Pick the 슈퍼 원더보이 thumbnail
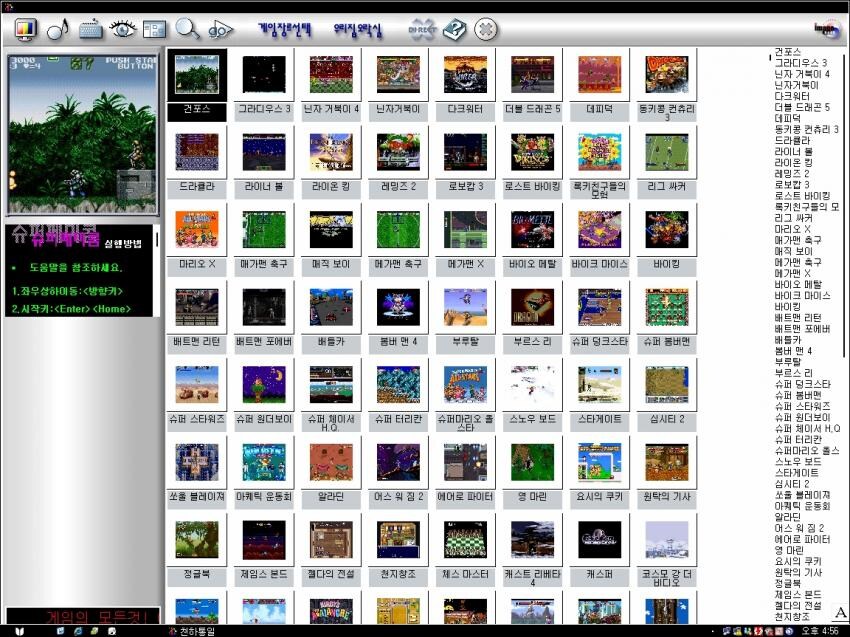850x637 pixels. pos(264,384)
